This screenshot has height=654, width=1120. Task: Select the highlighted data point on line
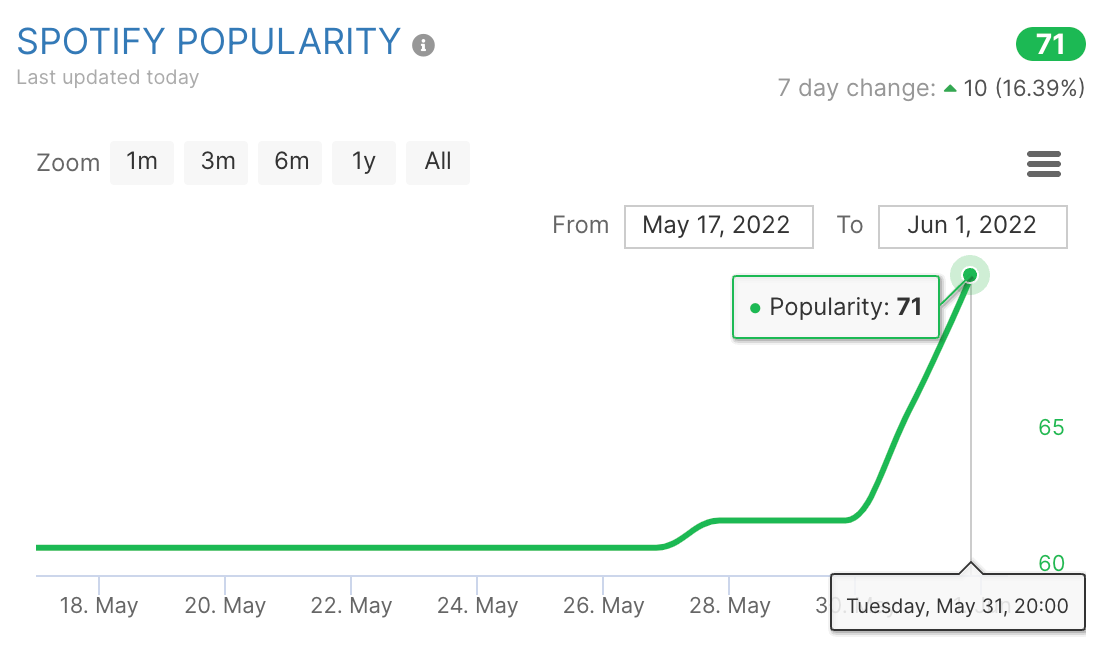pyautogui.click(x=970, y=275)
